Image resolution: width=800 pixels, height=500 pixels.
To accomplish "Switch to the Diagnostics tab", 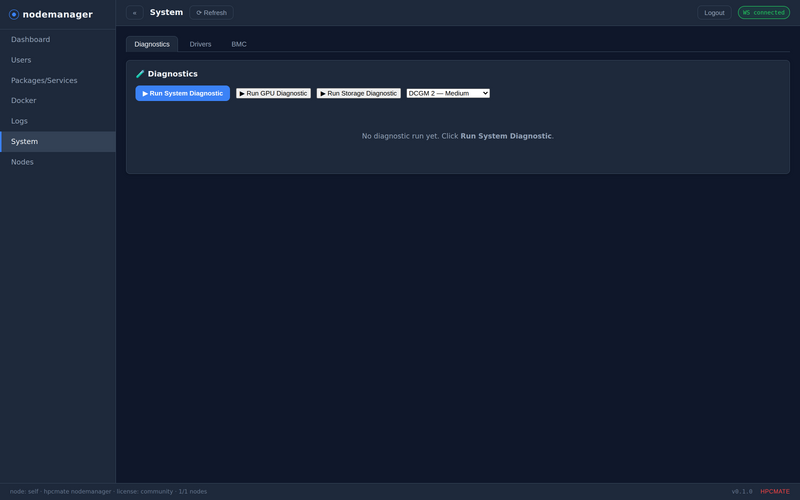I will tap(152, 44).
